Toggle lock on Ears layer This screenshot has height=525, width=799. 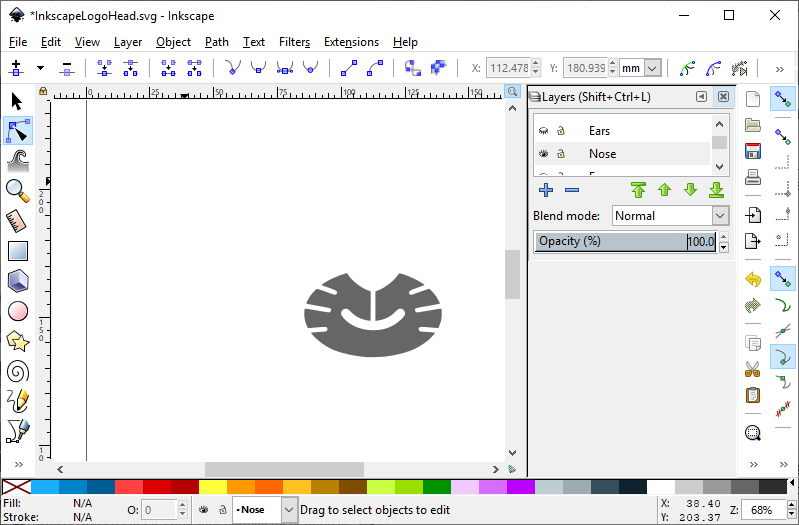[561, 131]
